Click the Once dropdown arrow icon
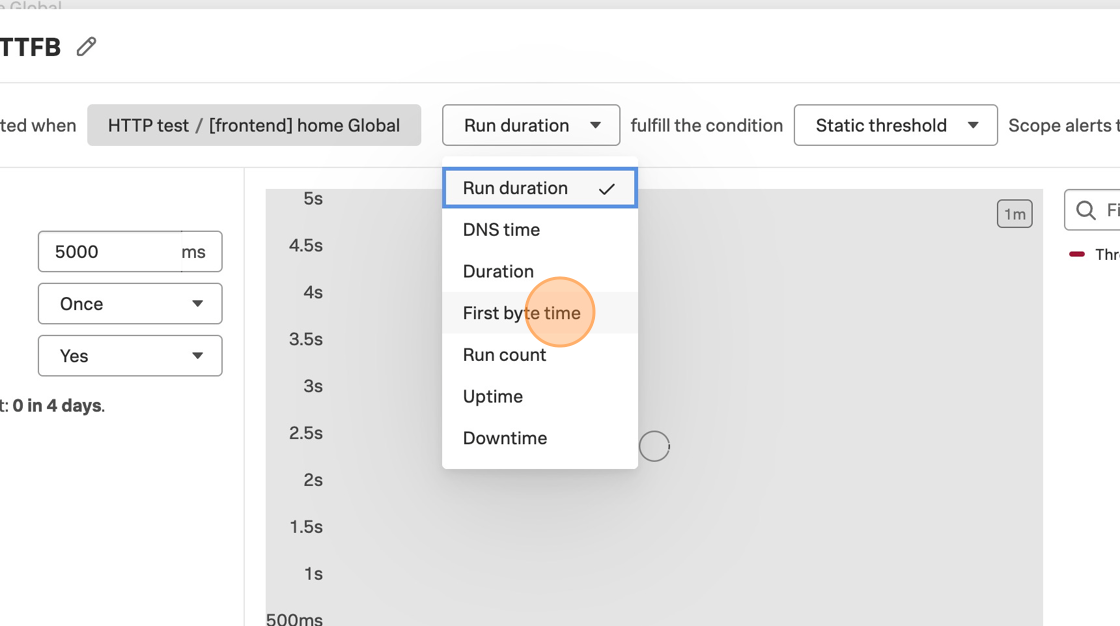1120x626 pixels. point(197,304)
